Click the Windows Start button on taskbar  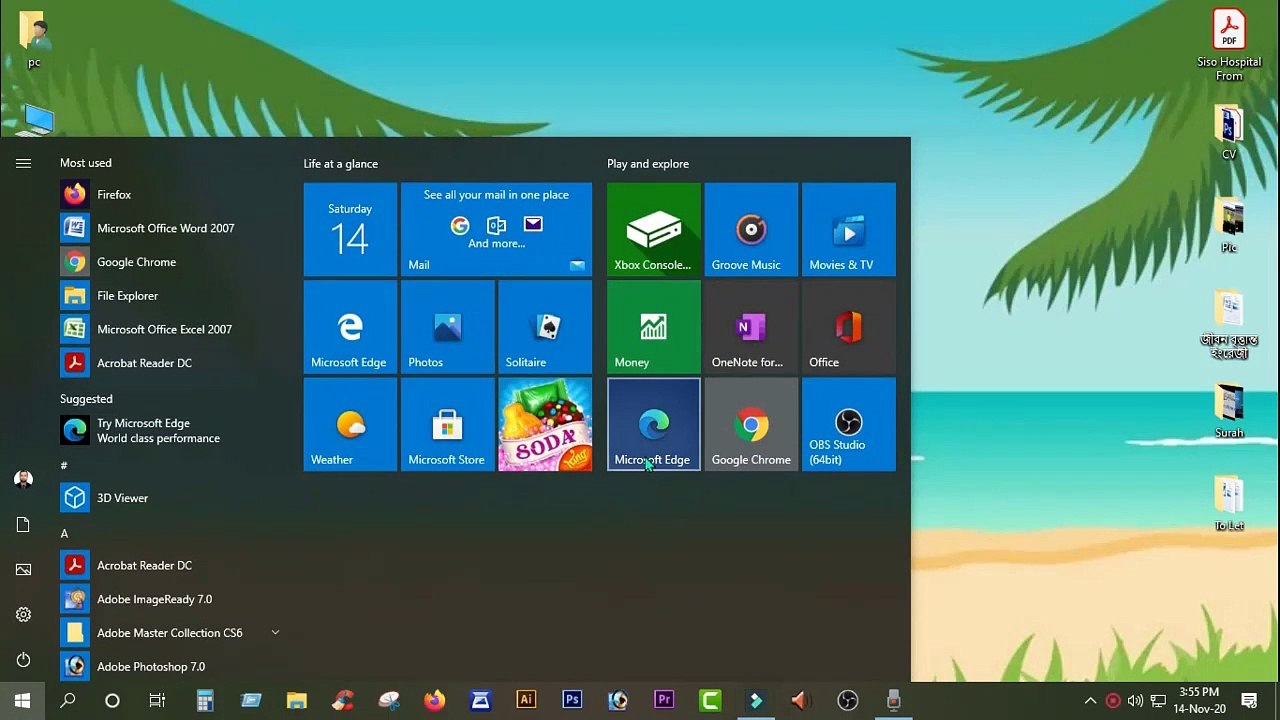22,701
